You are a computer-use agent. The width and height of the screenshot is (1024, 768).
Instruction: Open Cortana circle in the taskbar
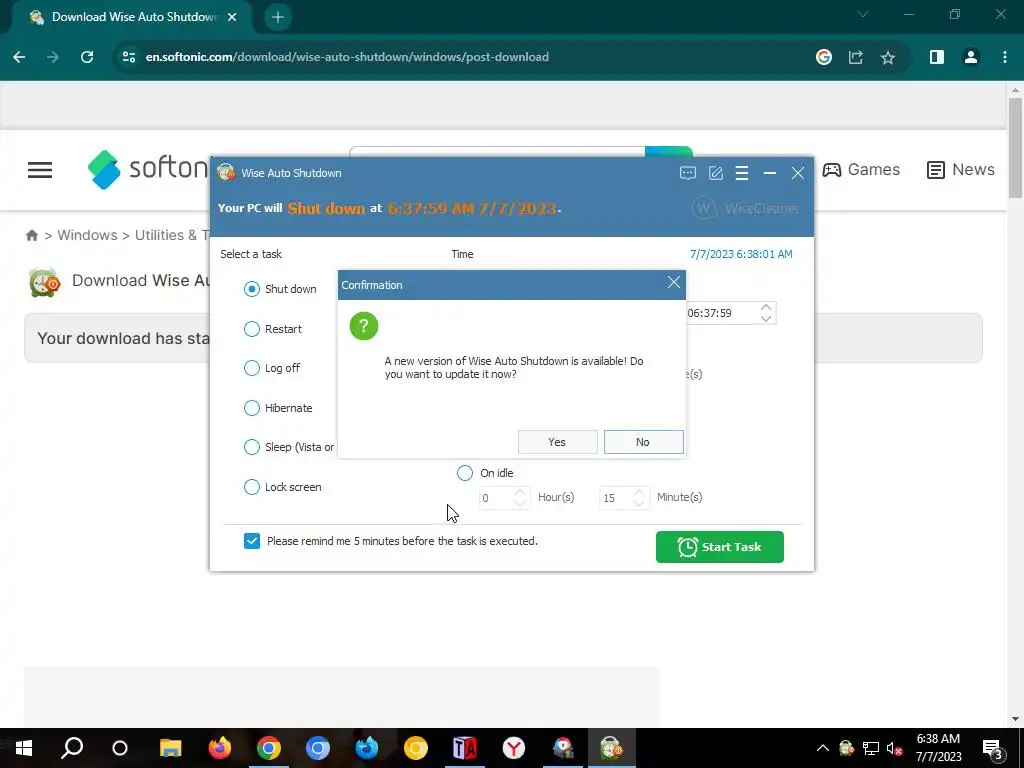point(120,748)
